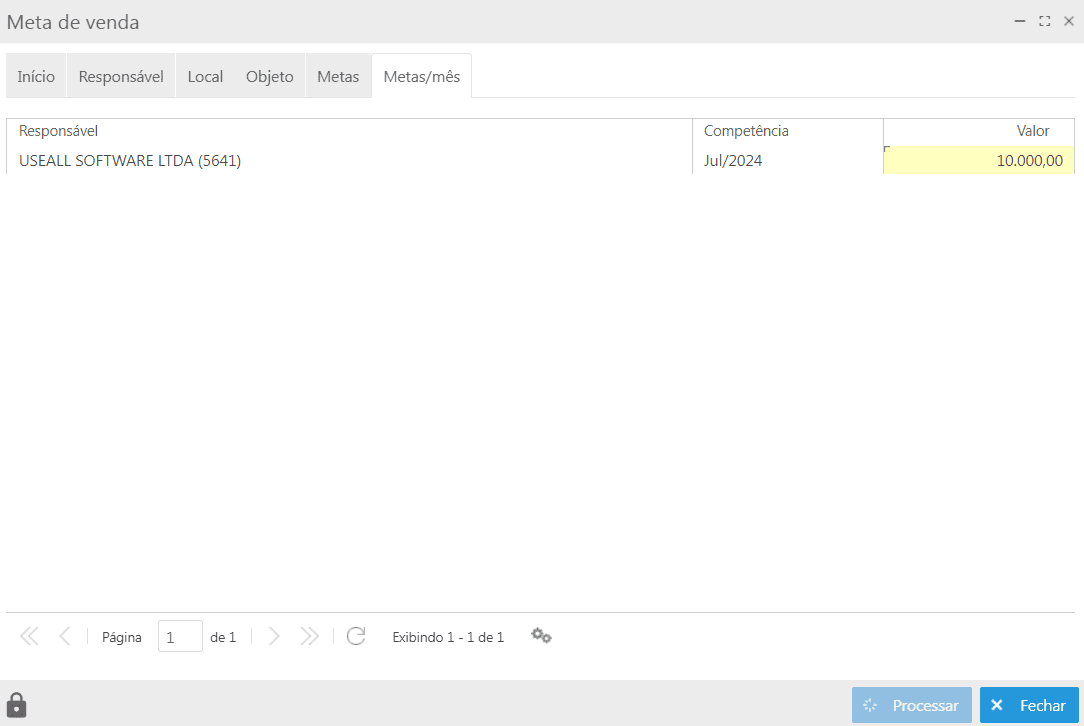Go to the first page of results
The height and width of the screenshot is (726, 1084).
click(29, 636)
